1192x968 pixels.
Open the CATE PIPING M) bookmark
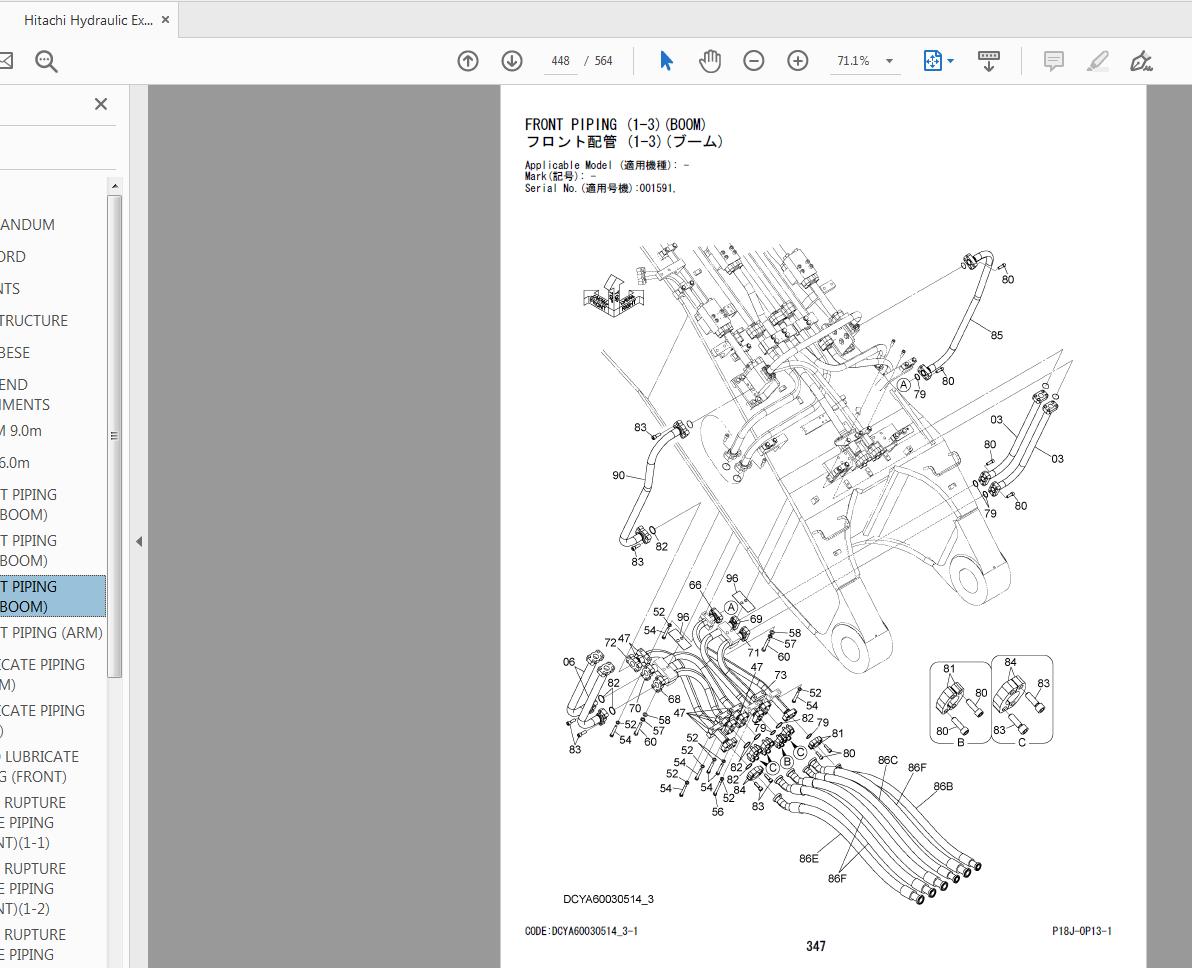pos(43,674)
